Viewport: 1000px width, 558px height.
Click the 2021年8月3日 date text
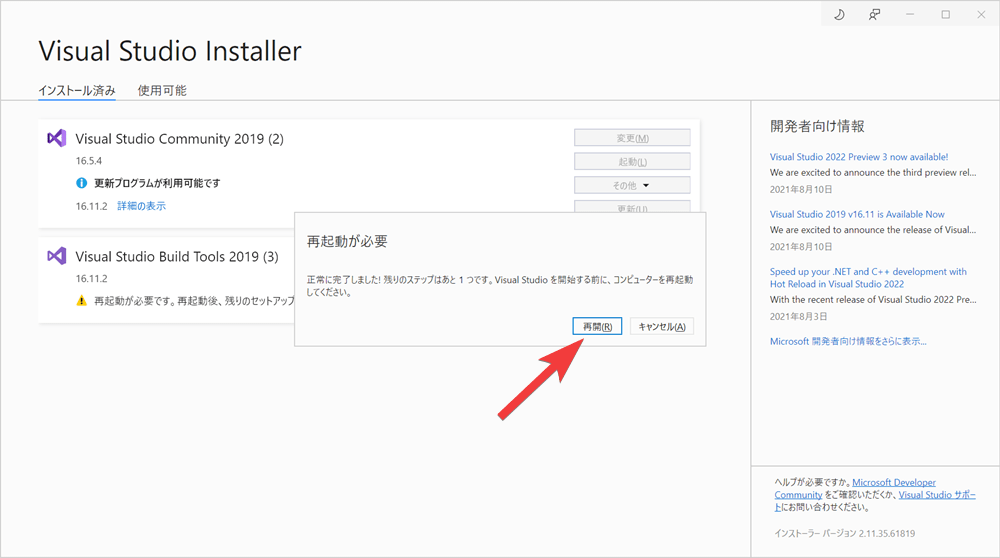click(x=798, y=316)
